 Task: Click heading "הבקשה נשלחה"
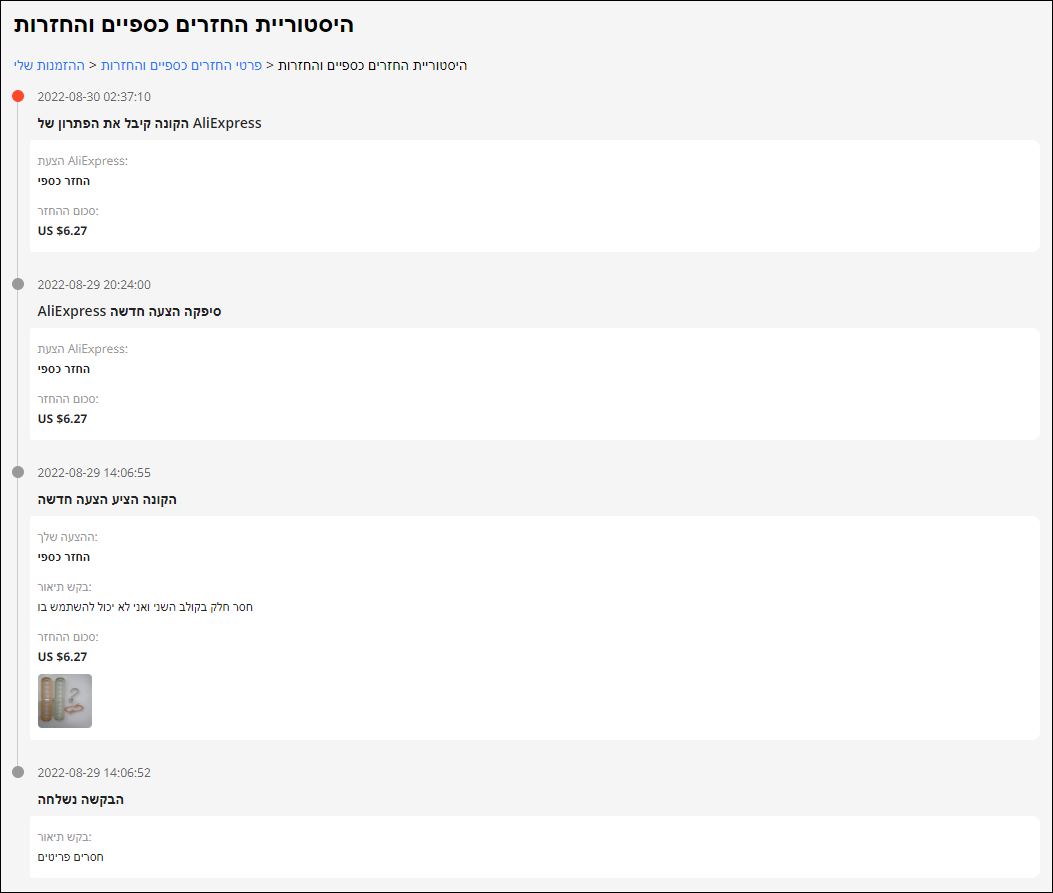[x=81, y=799]
